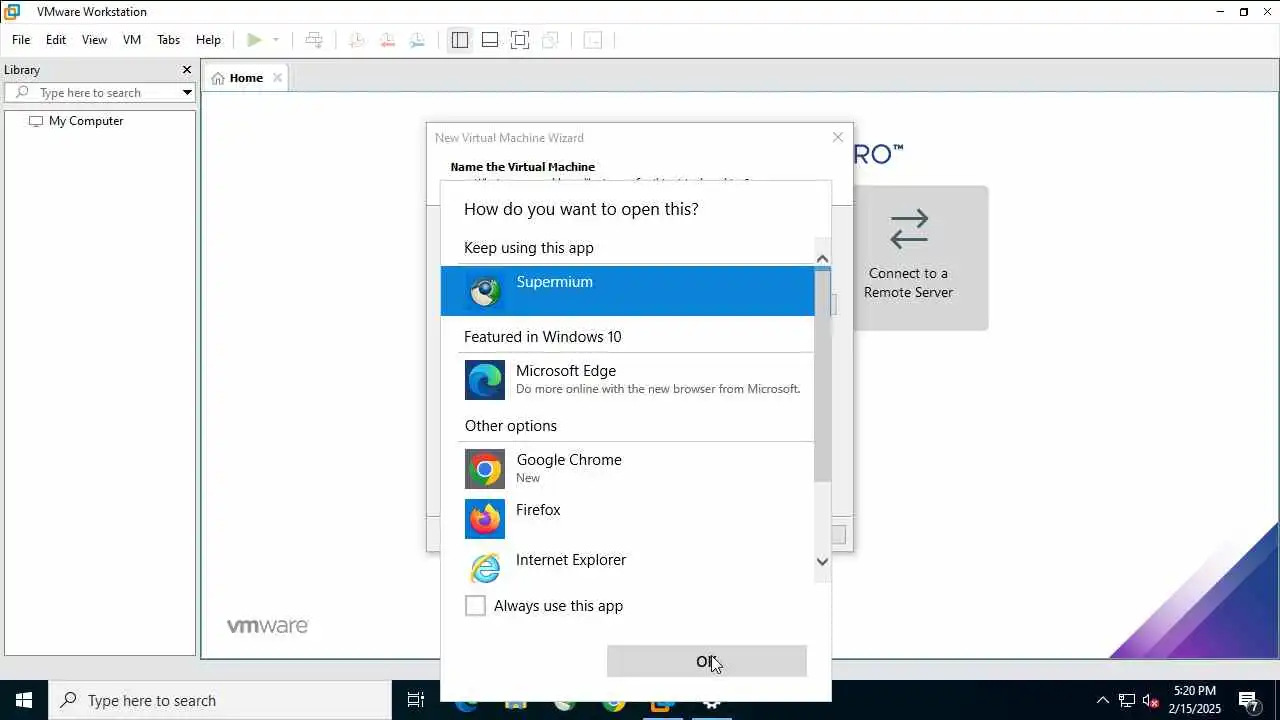Close the Library panel
Screen dimensions: 1280x720
click(186, 70)
